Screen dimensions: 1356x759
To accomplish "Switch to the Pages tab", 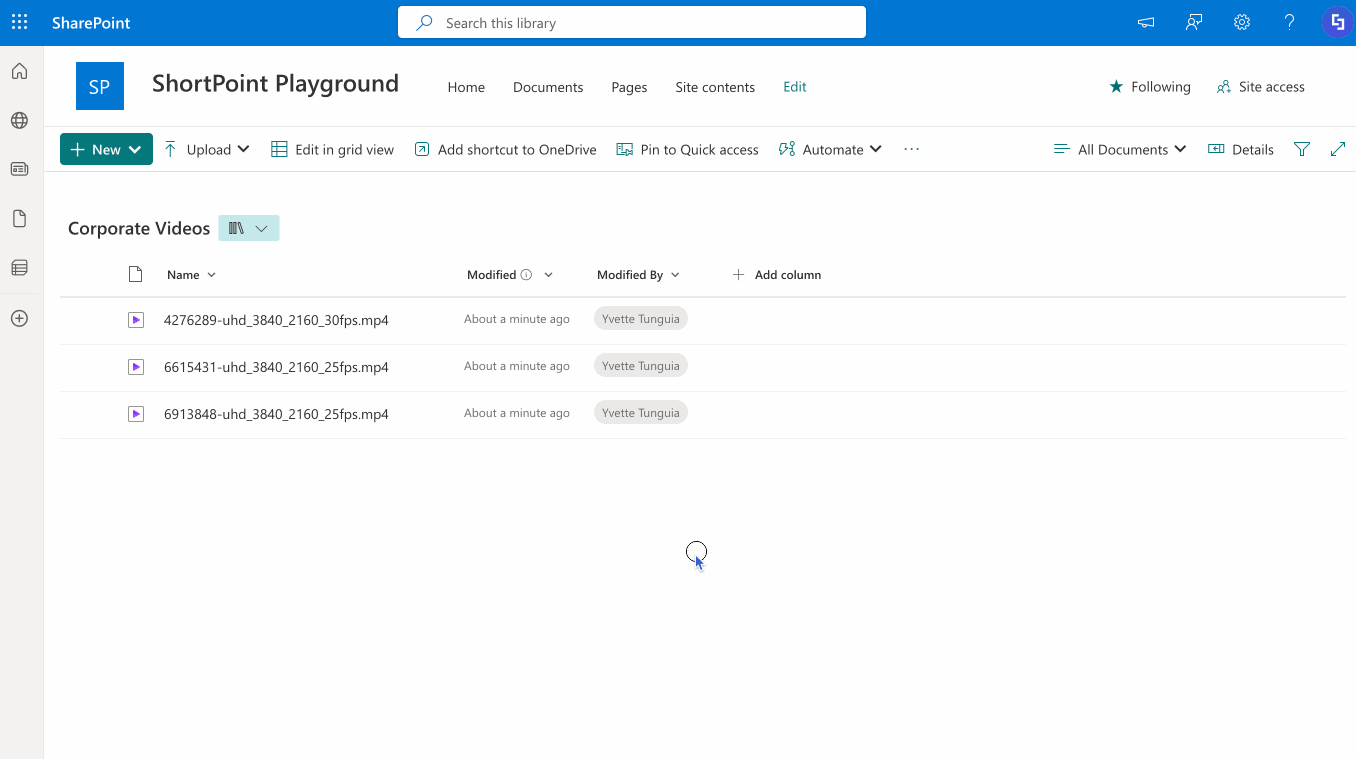I will (629, 87).
